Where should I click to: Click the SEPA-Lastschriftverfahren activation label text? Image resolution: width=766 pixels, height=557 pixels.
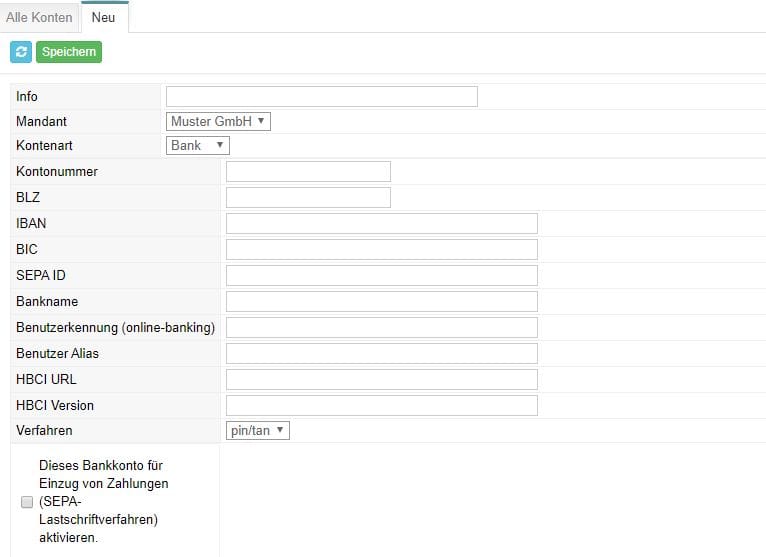[x=104, y=501]
